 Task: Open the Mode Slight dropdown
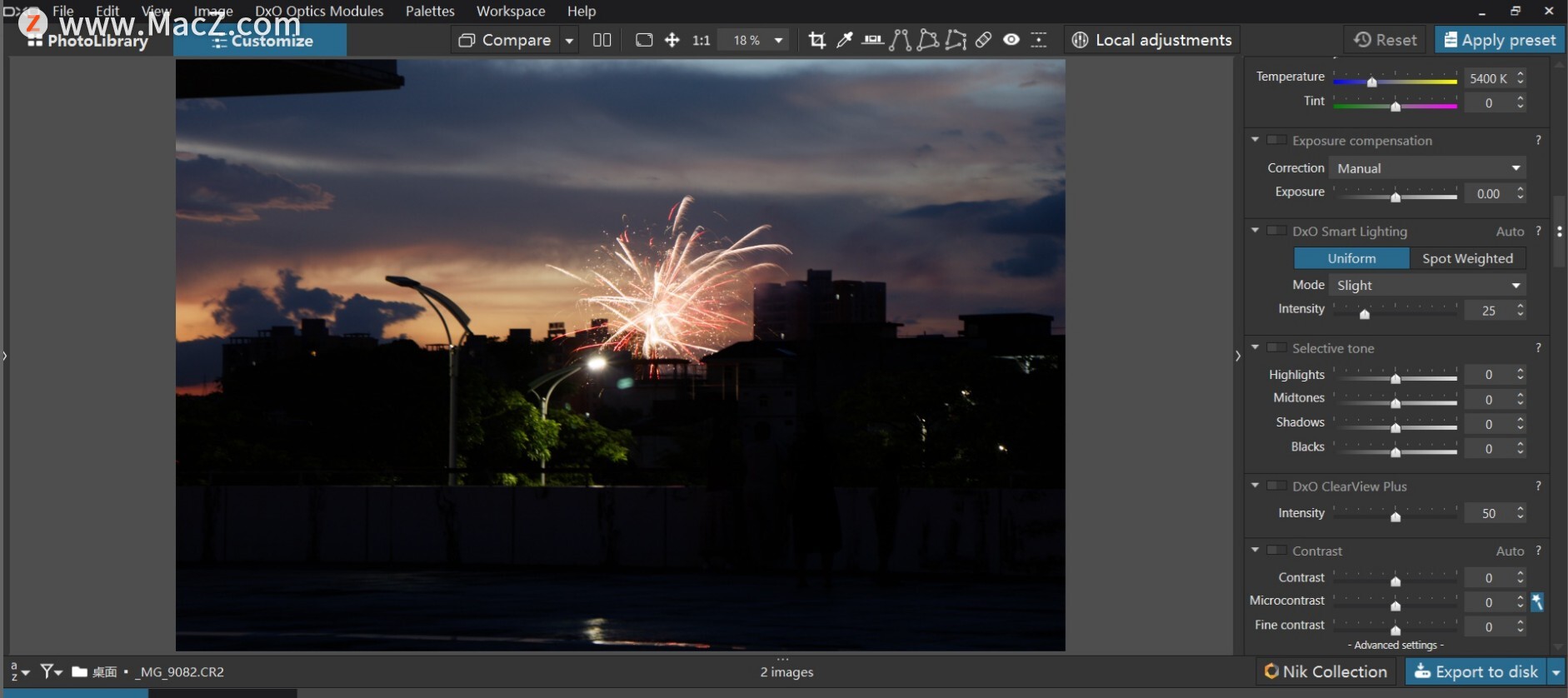coord(1427,285)
